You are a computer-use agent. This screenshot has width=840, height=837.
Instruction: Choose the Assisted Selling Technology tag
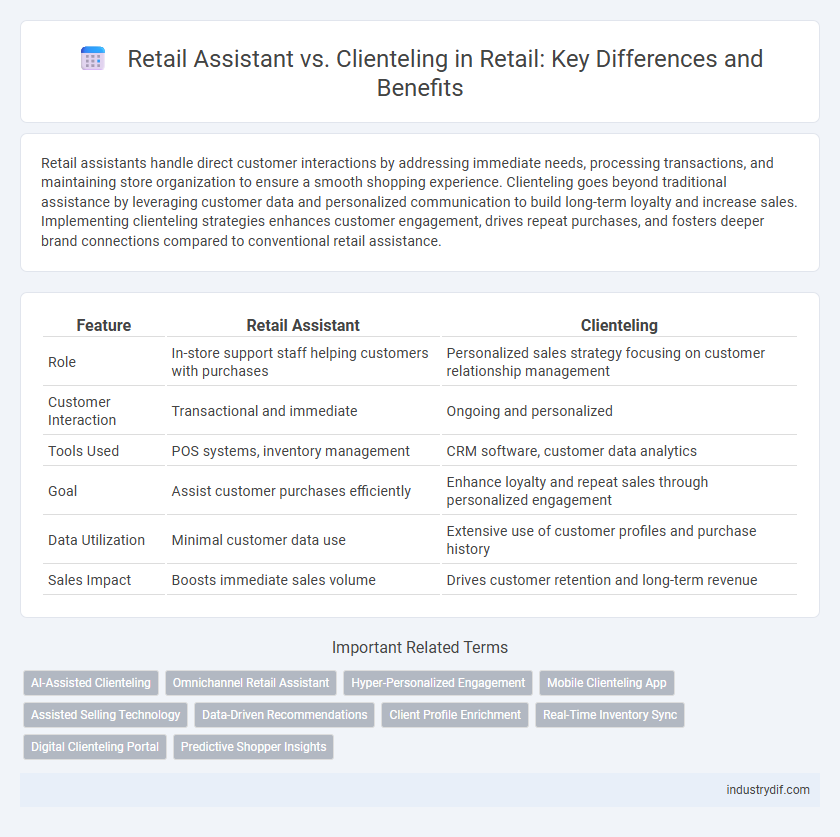106,715
